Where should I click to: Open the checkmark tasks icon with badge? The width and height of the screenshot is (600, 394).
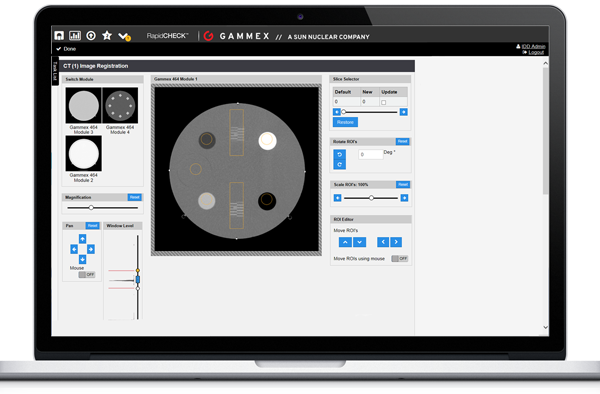pyautogui.click(x=124, y=36)
